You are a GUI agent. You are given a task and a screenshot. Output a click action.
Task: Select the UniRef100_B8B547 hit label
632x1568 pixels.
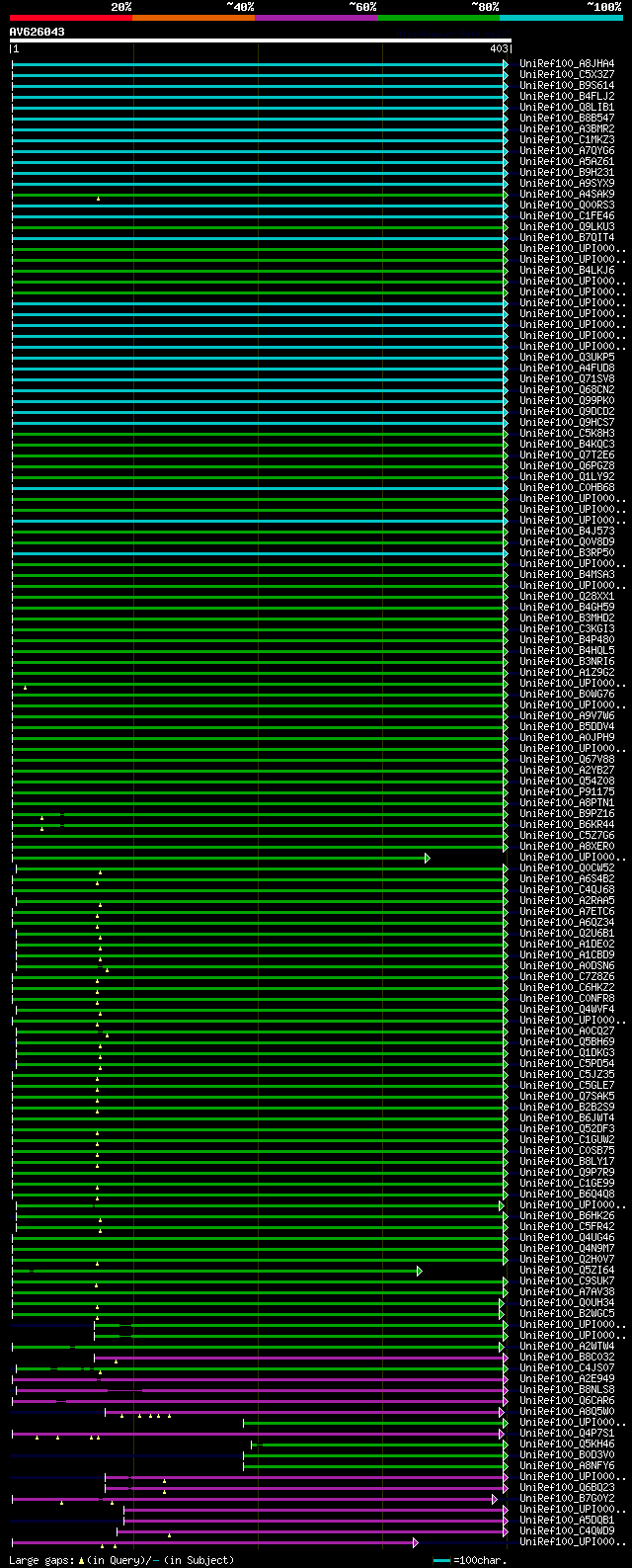(x=567, y=119)
